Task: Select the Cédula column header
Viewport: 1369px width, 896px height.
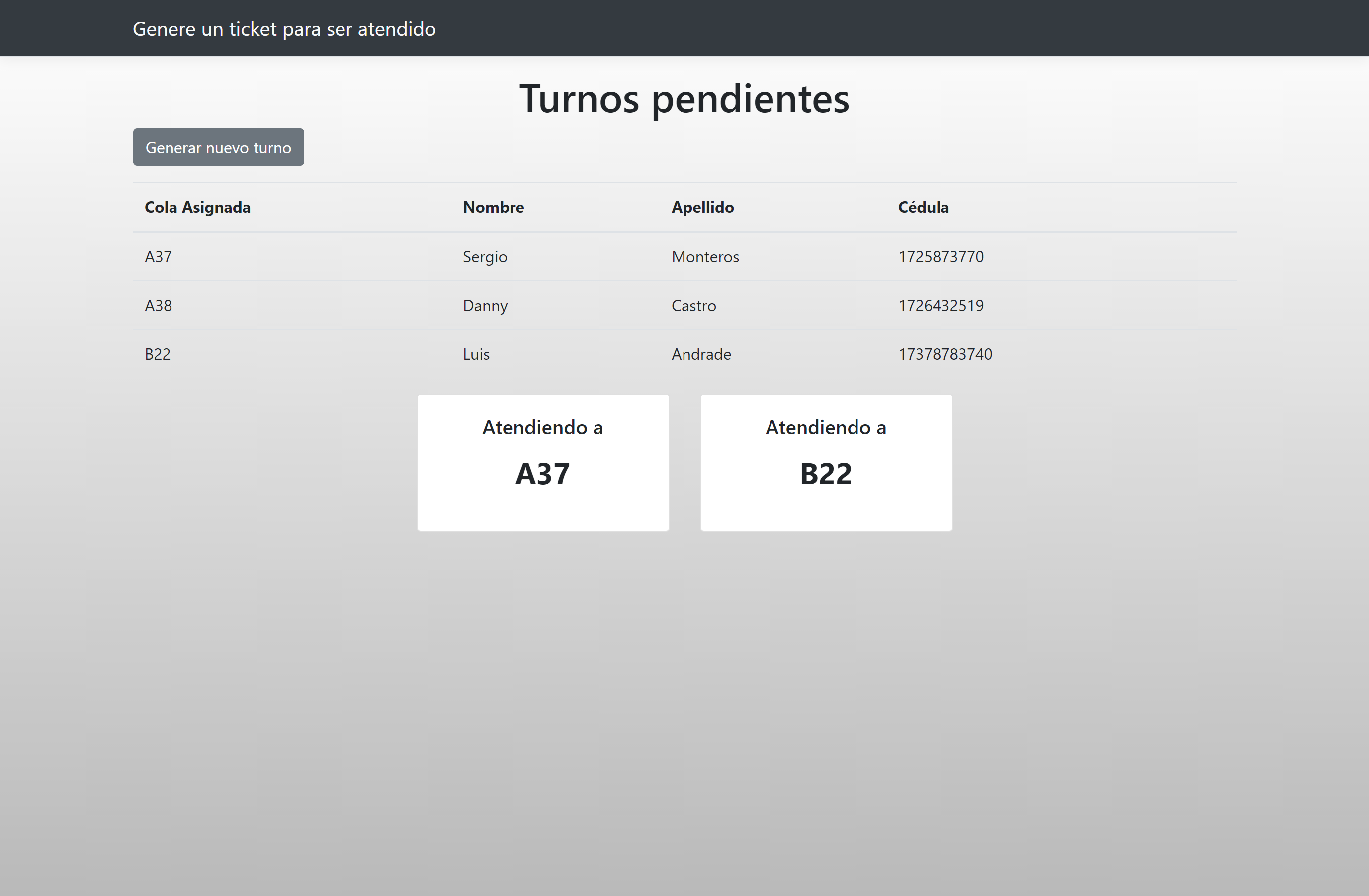Action: click(923, 207)
